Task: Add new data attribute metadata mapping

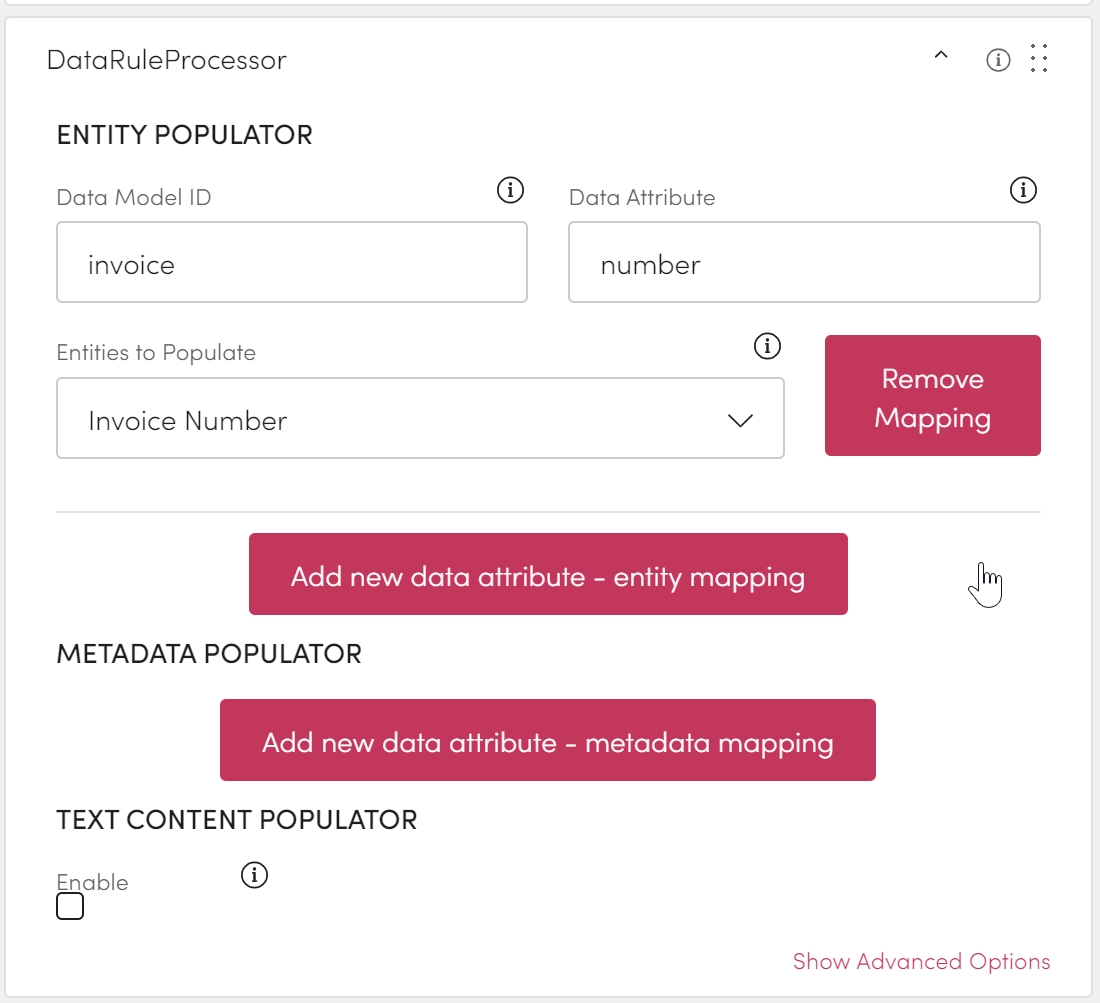Action: (548, 741)
